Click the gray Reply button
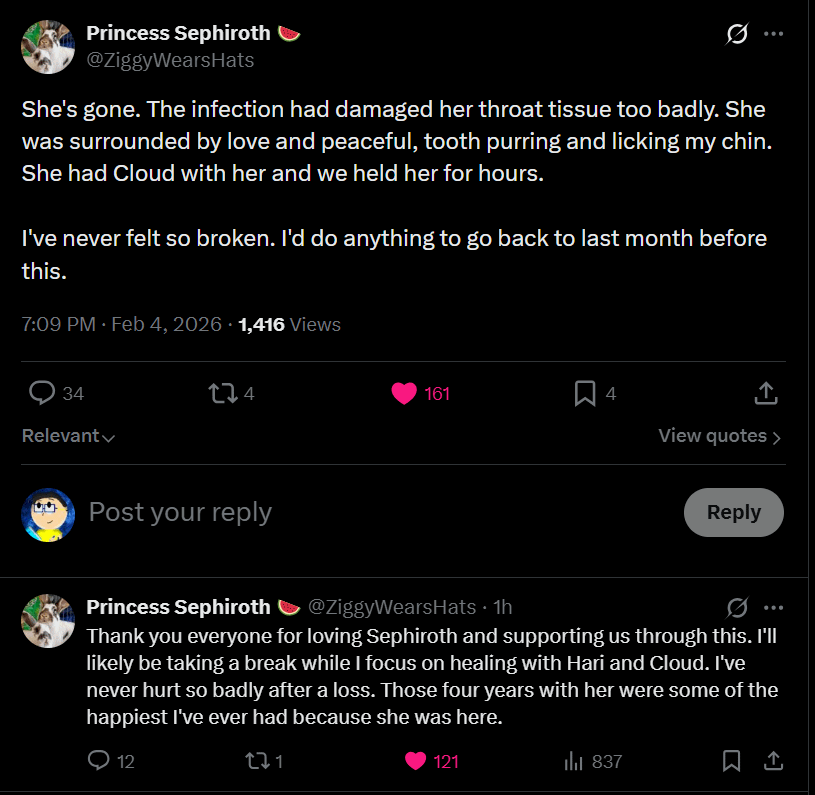The height and width of the screenshot is (795, 815). click(x=733, y=512)
